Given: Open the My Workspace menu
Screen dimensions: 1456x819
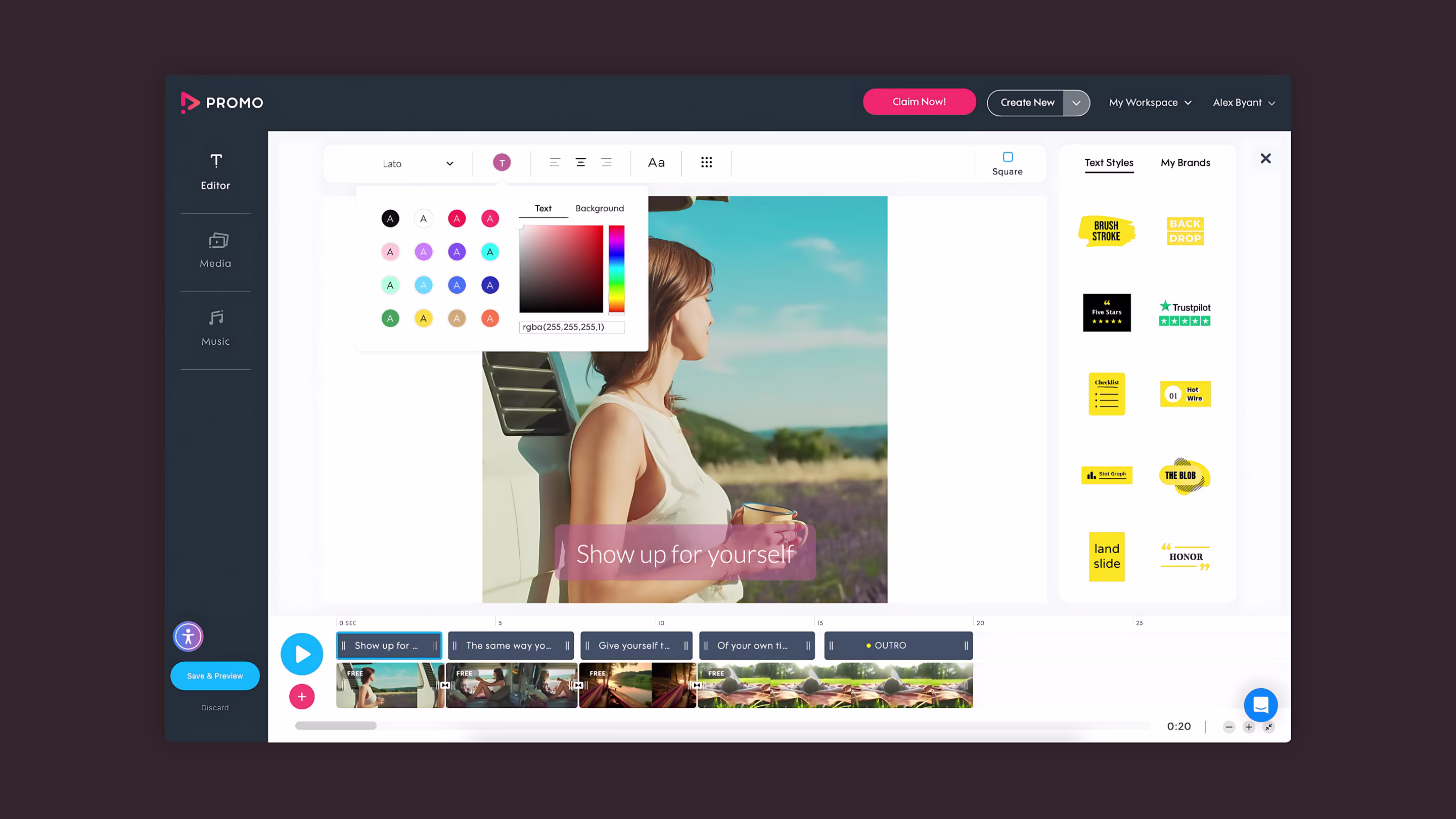Looking at the screenshot, I should point(1151,102).
